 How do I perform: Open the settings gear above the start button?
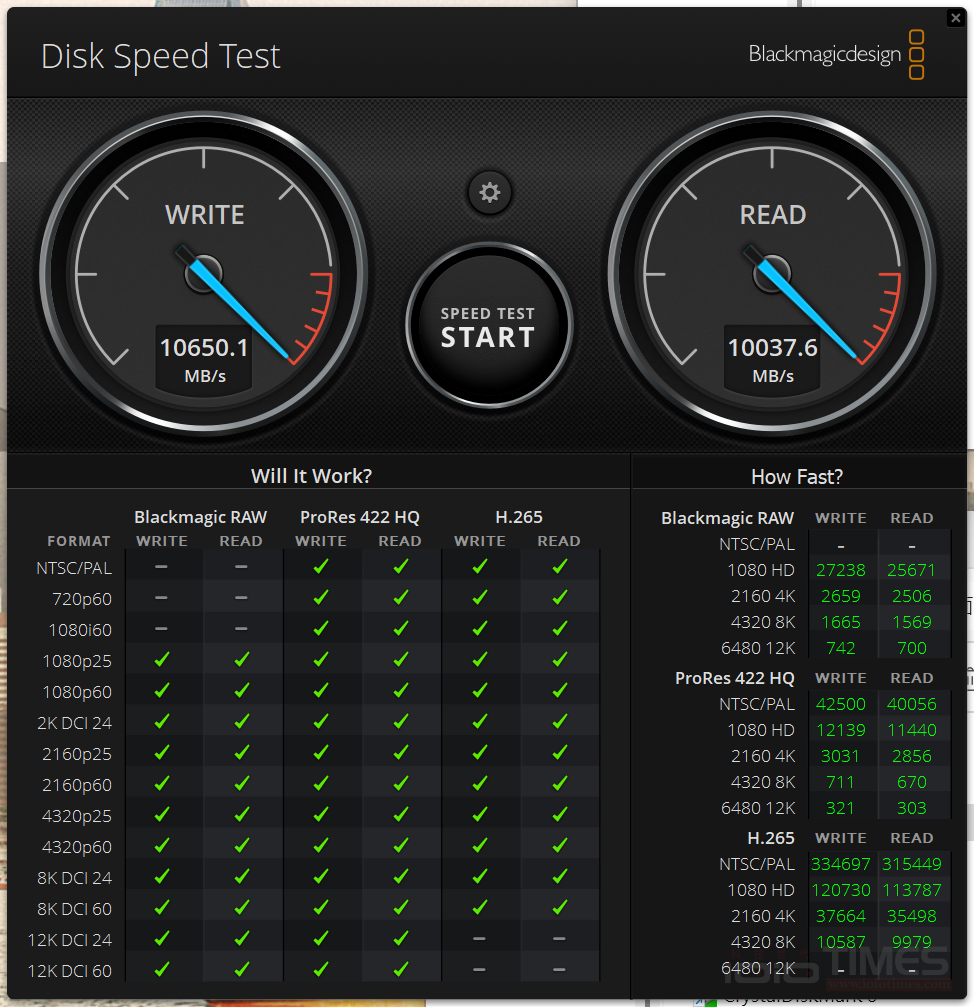pos(489,192)
